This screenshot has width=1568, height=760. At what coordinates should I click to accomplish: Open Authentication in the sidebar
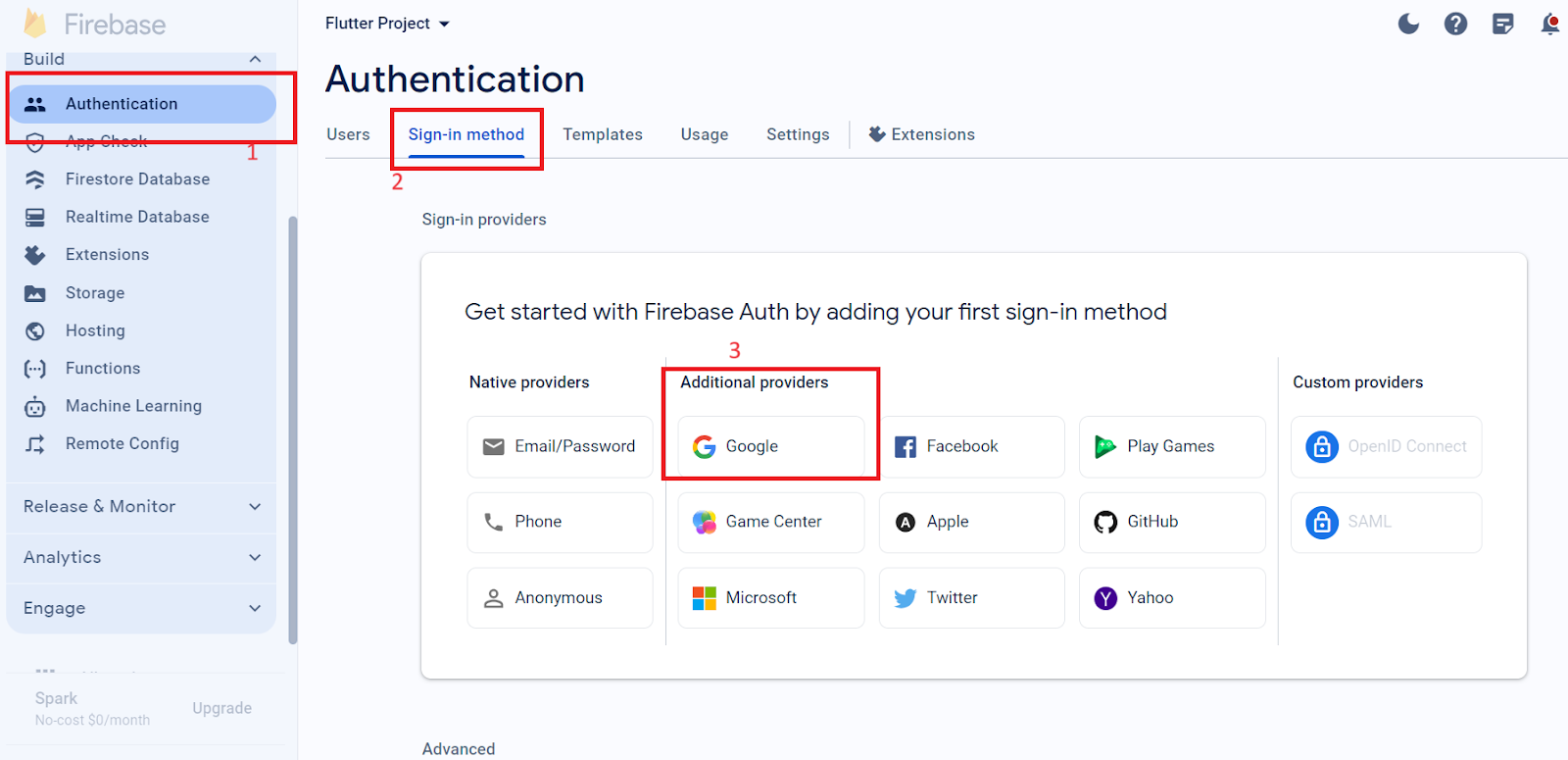tap(142, 104)
